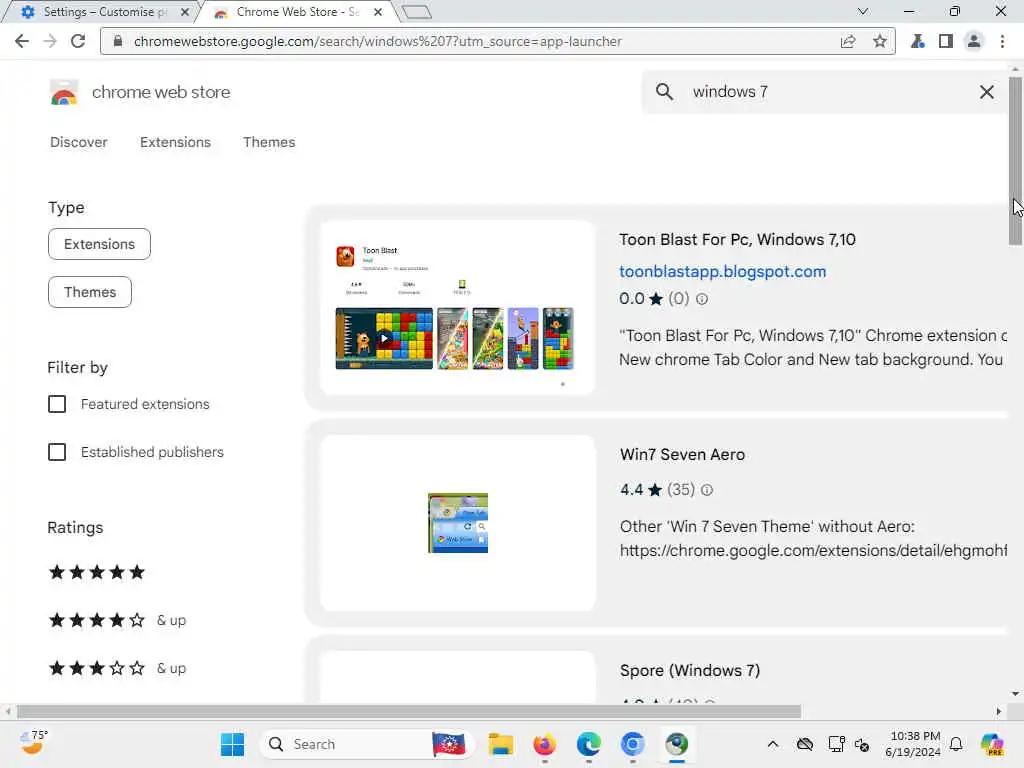The height and width of the screenshot is (768, 1024).
Task: Select Themes type filter button
Action: point(89,292)
